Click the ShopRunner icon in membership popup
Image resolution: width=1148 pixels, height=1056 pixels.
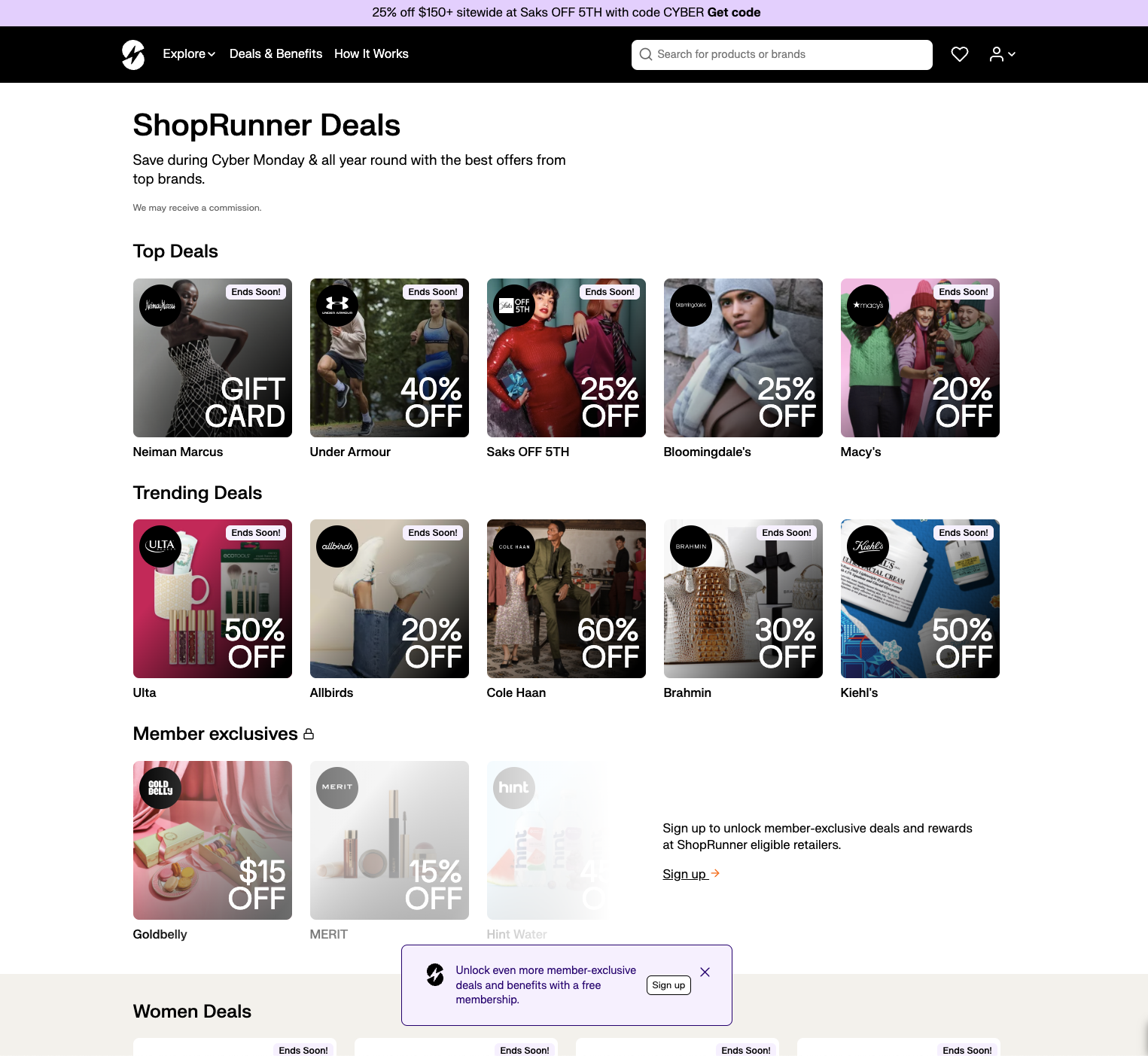pos(435,974)
